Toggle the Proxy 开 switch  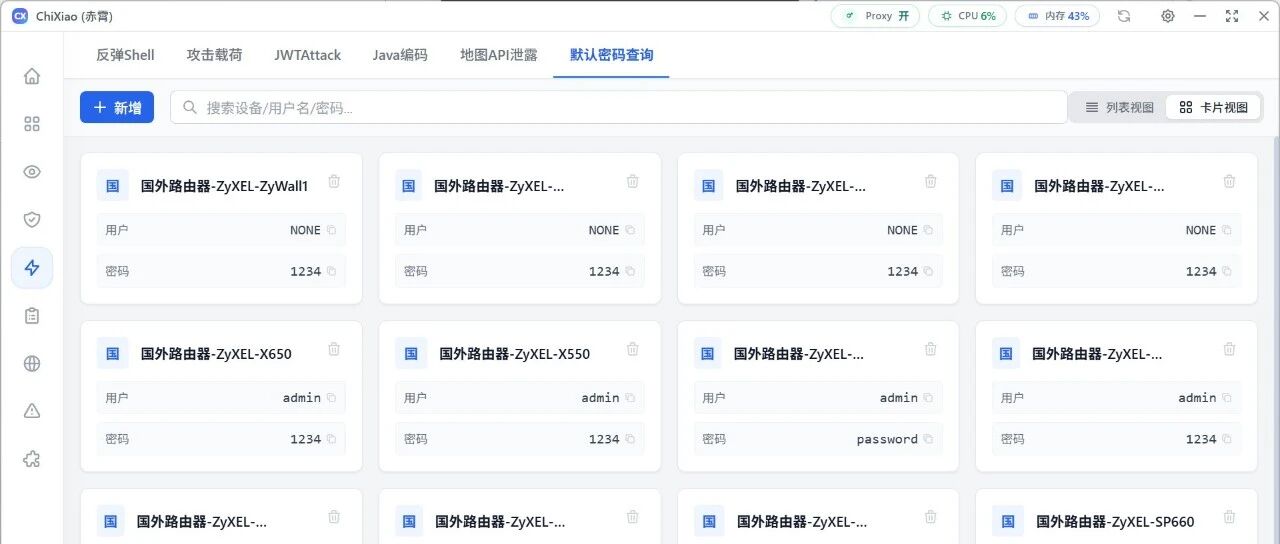(875, 16)
